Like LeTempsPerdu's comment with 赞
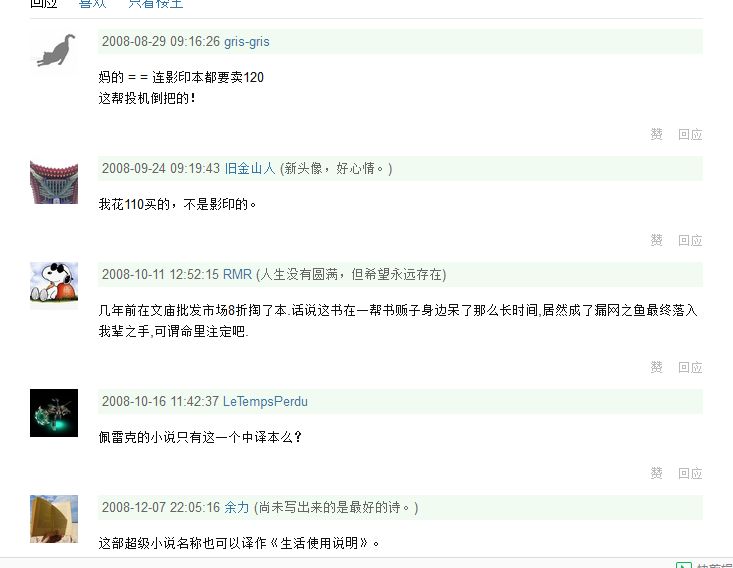This screenshot has width=733, height=568. [656, 473]
